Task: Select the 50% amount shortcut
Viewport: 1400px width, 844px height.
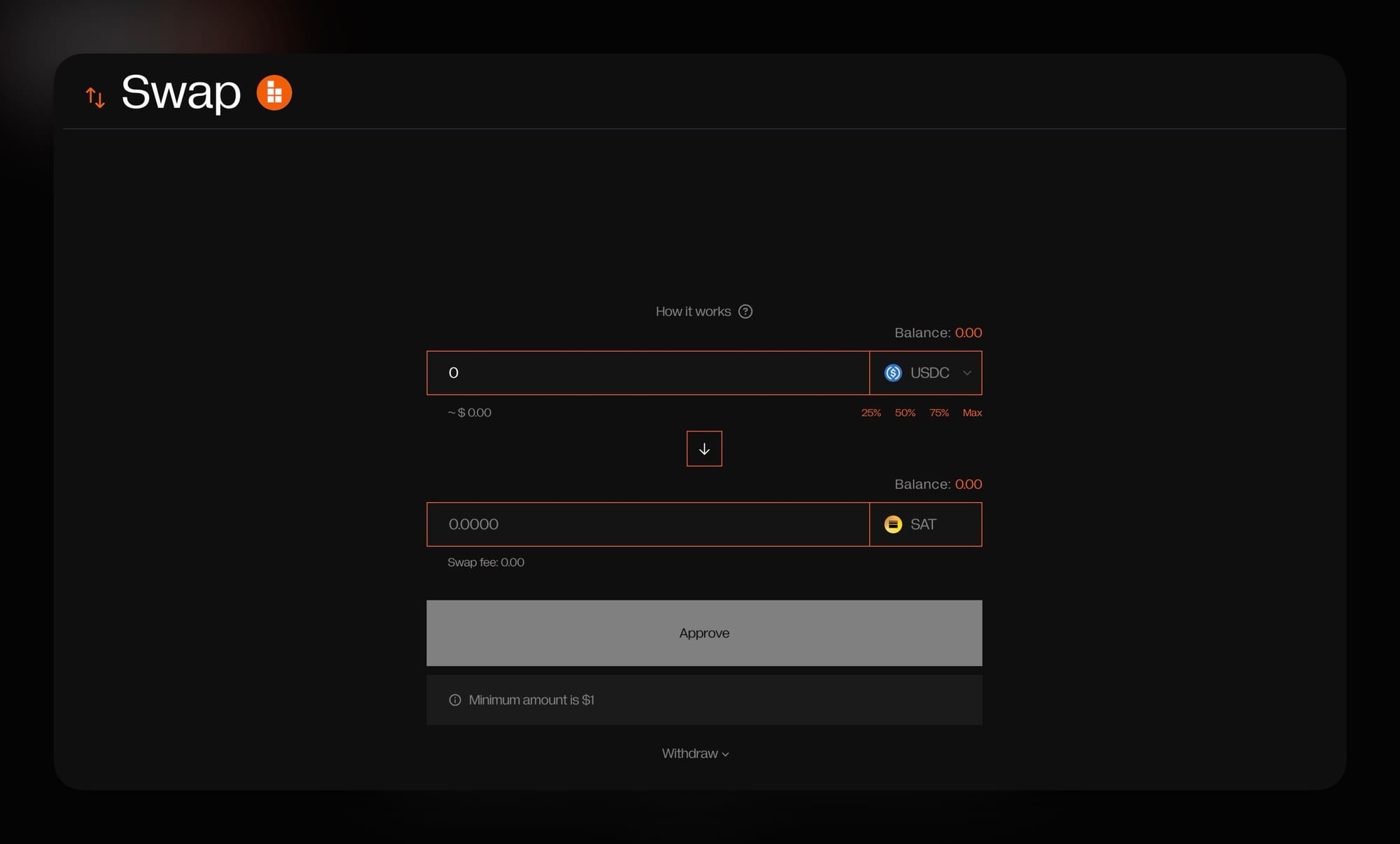Action: [x=904, y=413]
